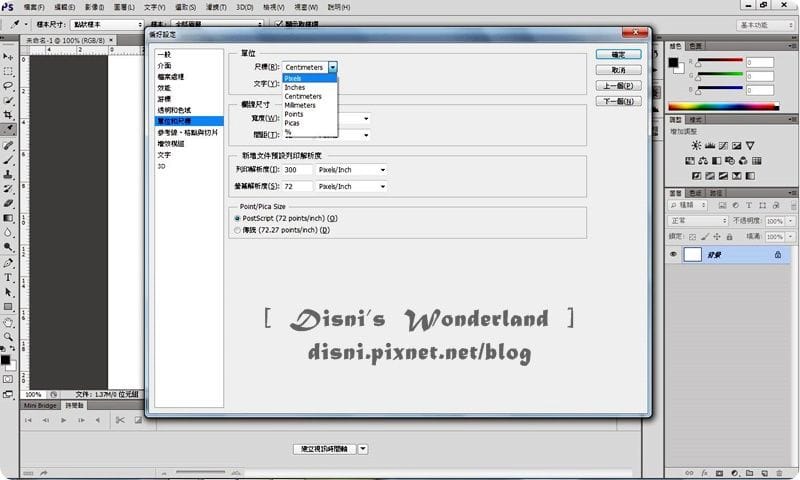Select the Hand tool
The width and height of the screenshot is (800, 480).
[x=8, y=323]
